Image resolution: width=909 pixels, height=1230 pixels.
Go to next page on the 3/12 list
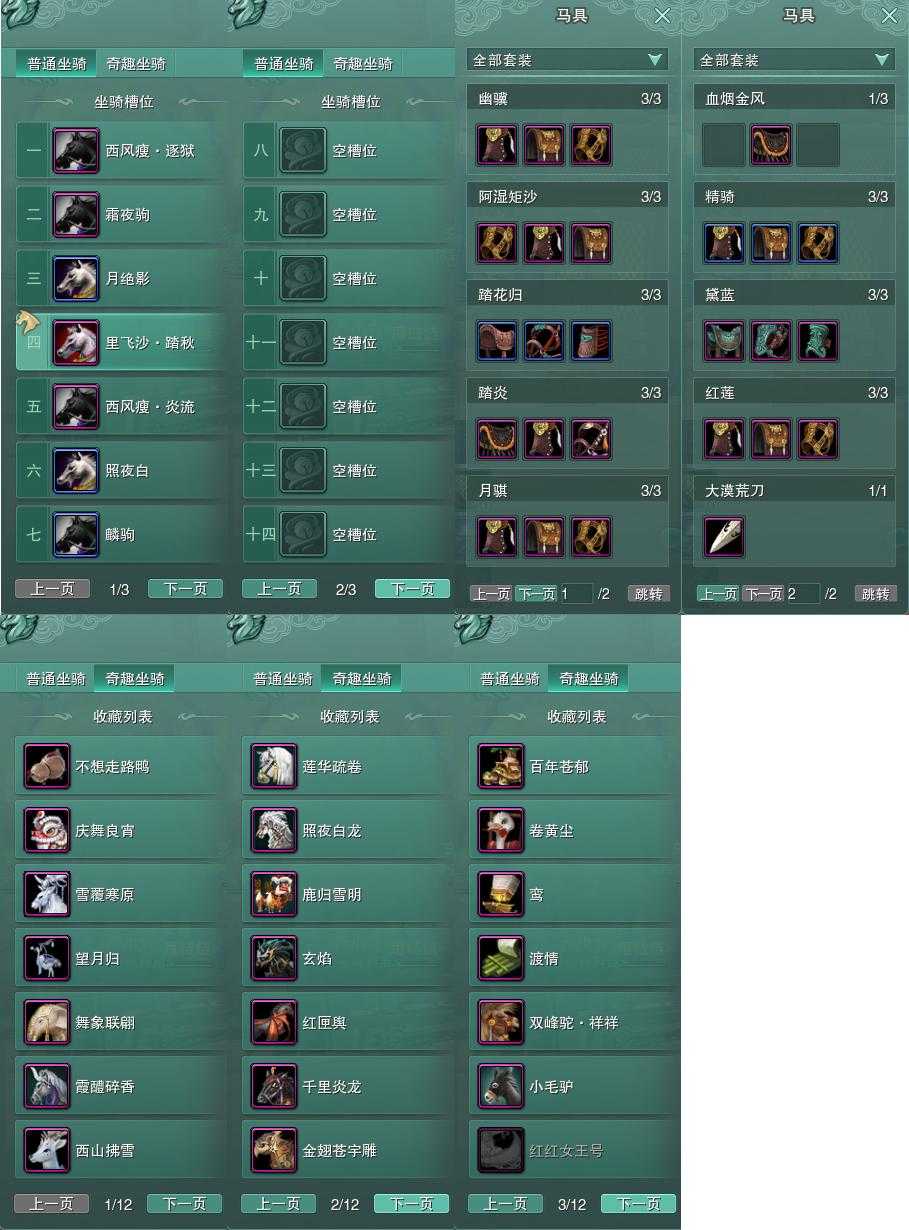(x=639, y=1203)
